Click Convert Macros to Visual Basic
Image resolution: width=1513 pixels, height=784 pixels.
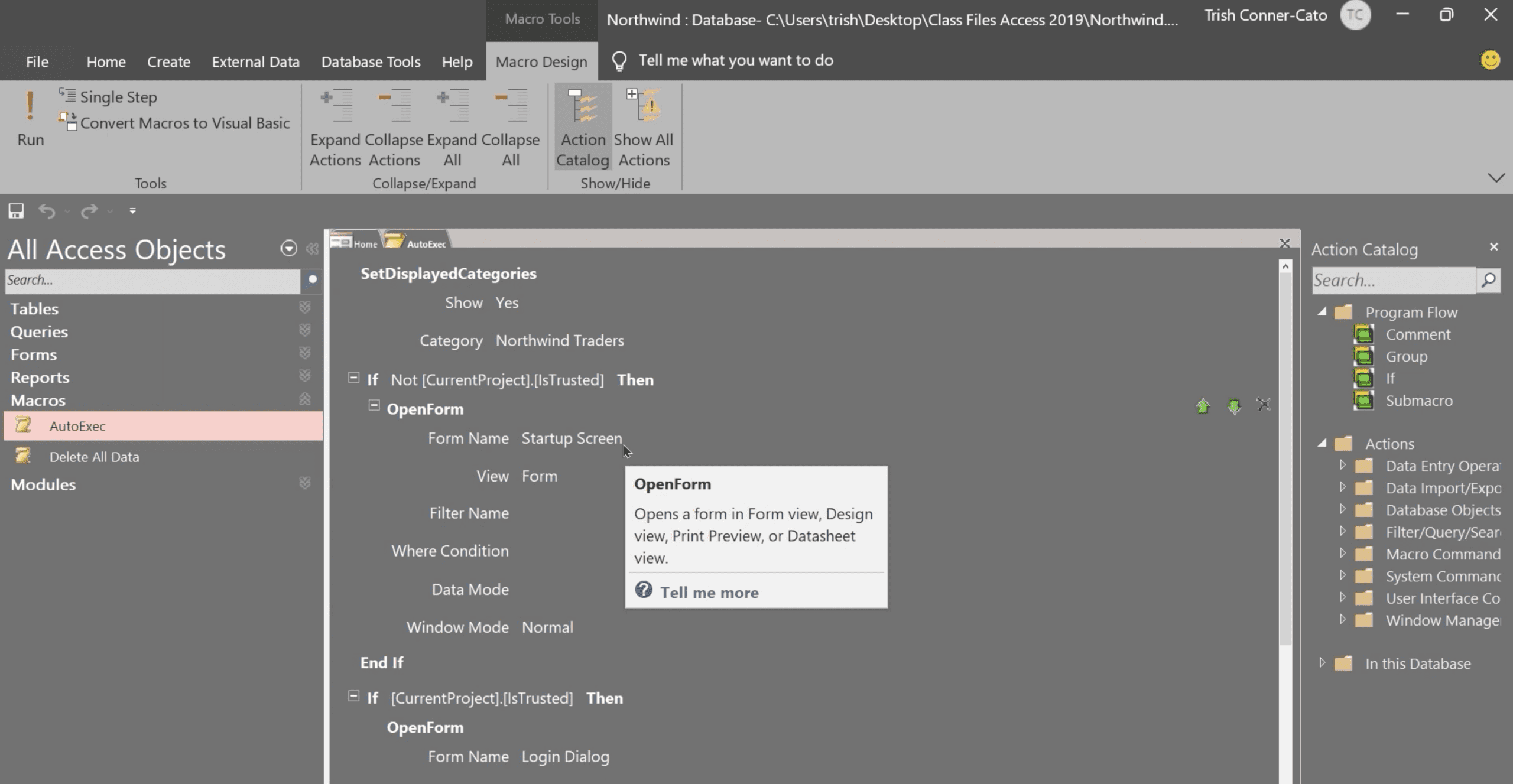pyautogui.click(x=184, y=123)
